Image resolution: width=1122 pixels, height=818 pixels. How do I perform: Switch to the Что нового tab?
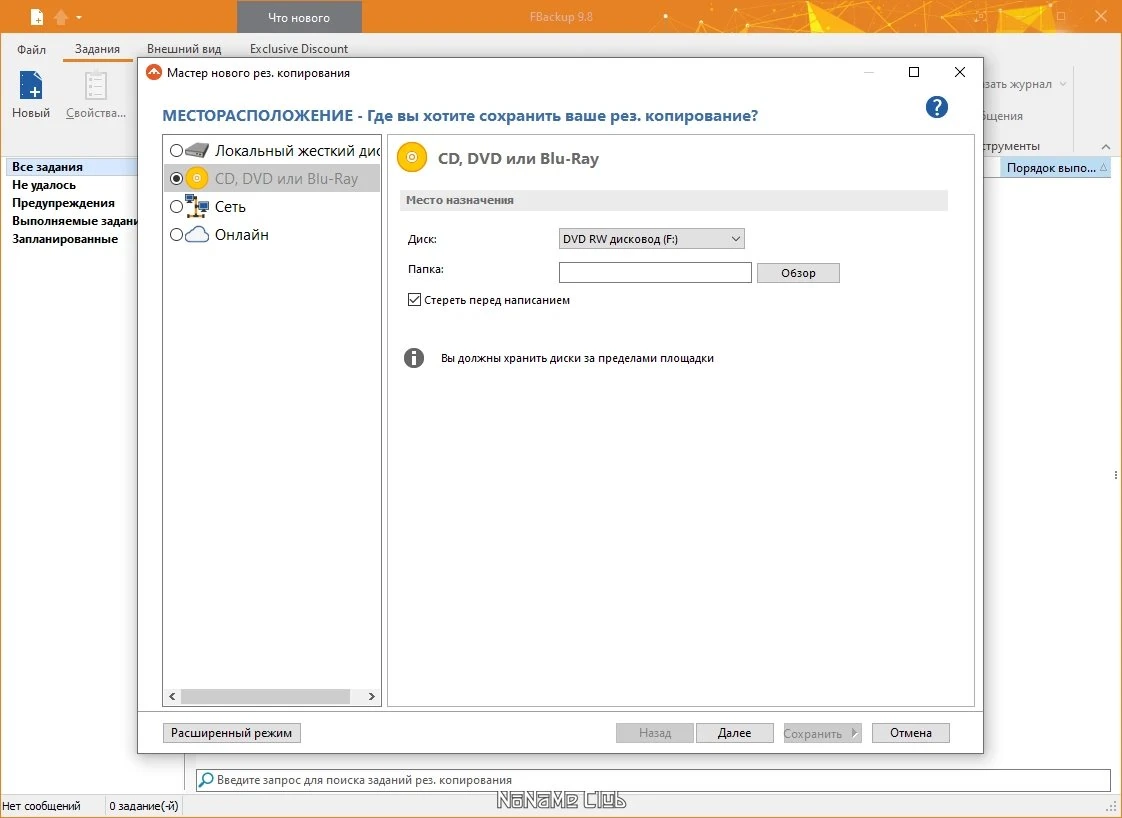tap(299, 17)
